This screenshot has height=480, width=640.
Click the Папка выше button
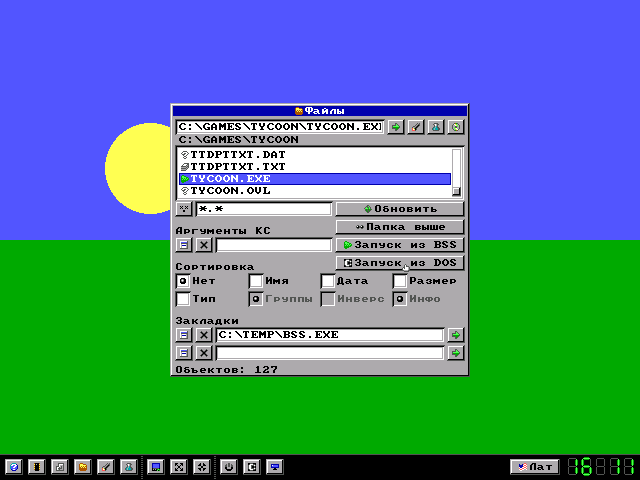coord(400,227)
